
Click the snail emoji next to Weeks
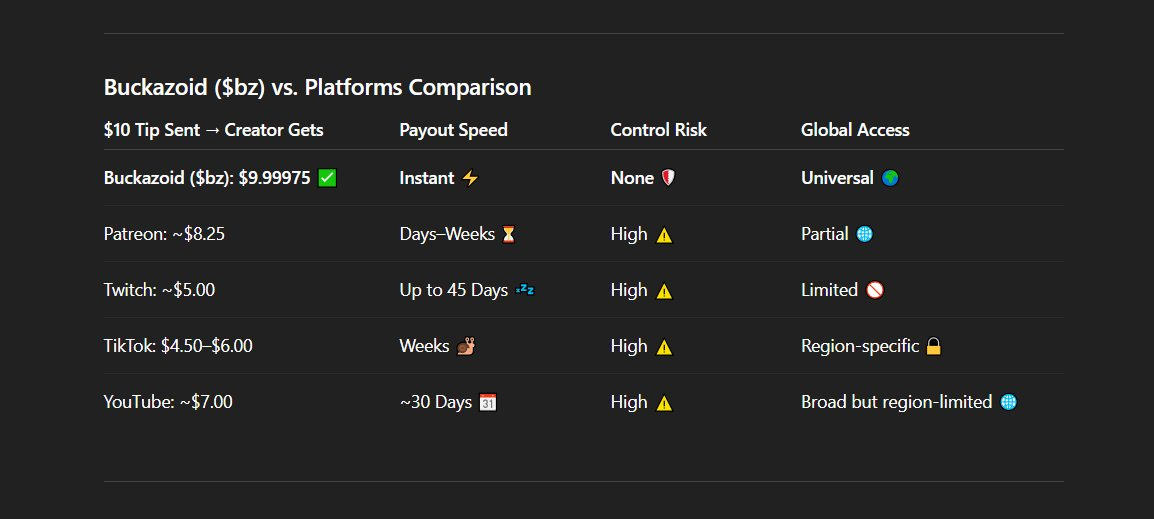[465, 346]
